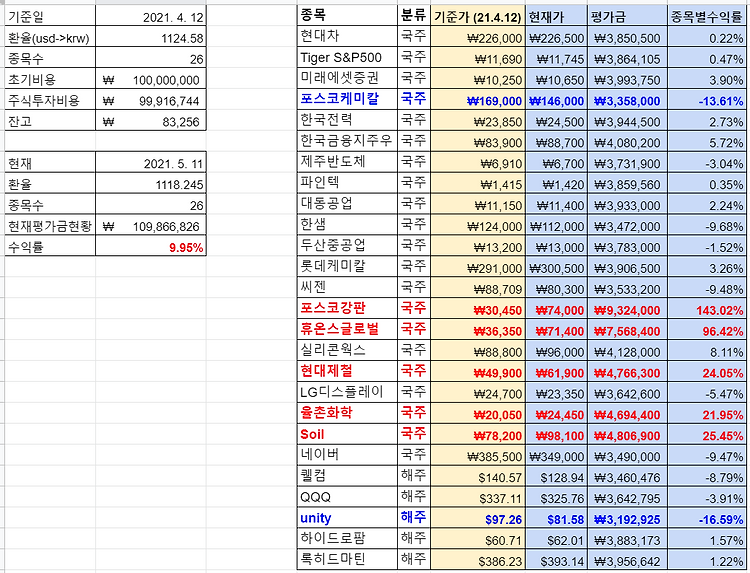The height and width of the screenshot is (573, 750).
Task: Click the red 휴온스글로벌 cell
Action: 347,330
